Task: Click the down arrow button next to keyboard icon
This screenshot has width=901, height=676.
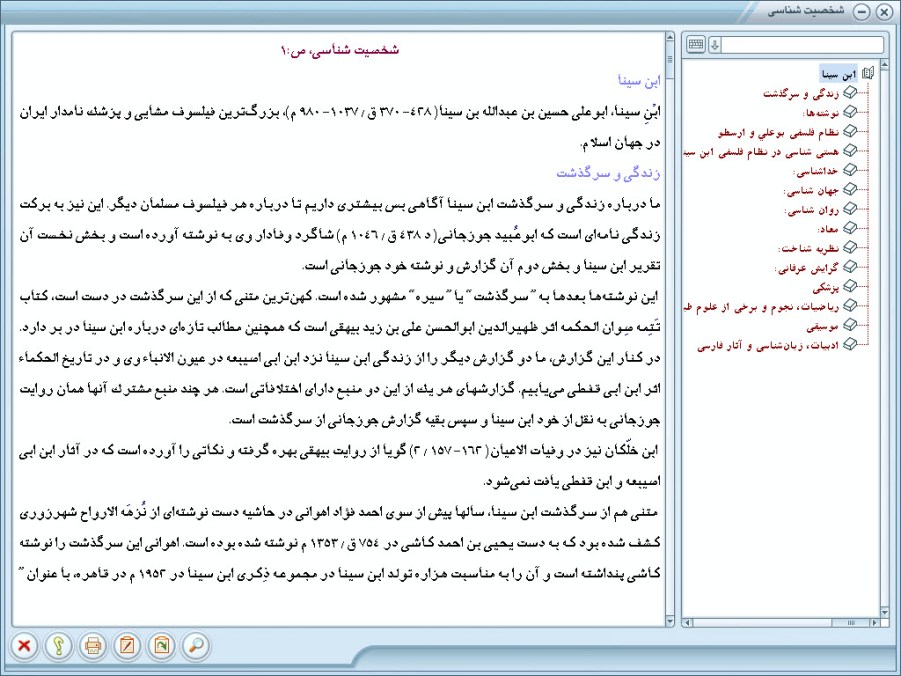Action: tap(714, 45)
